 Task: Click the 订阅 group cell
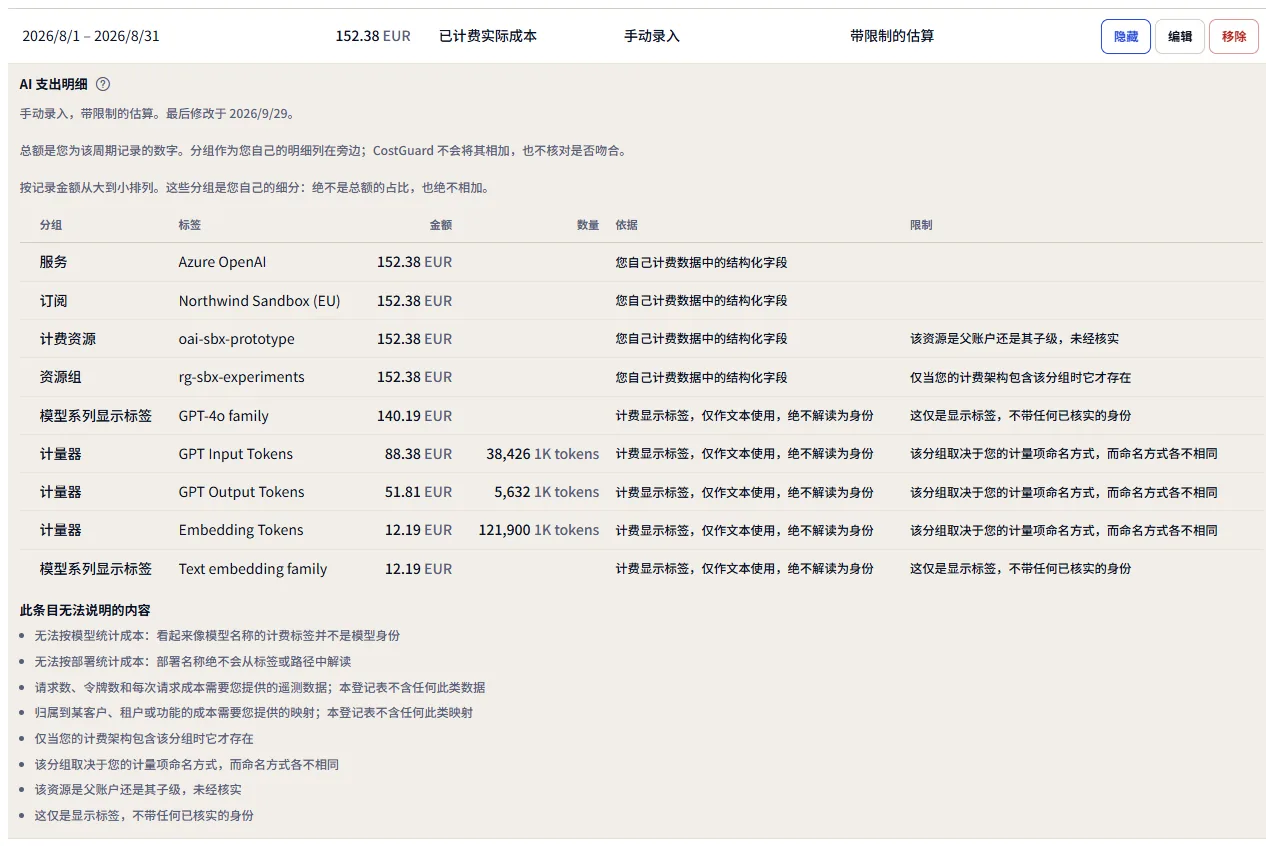[54, 301]
